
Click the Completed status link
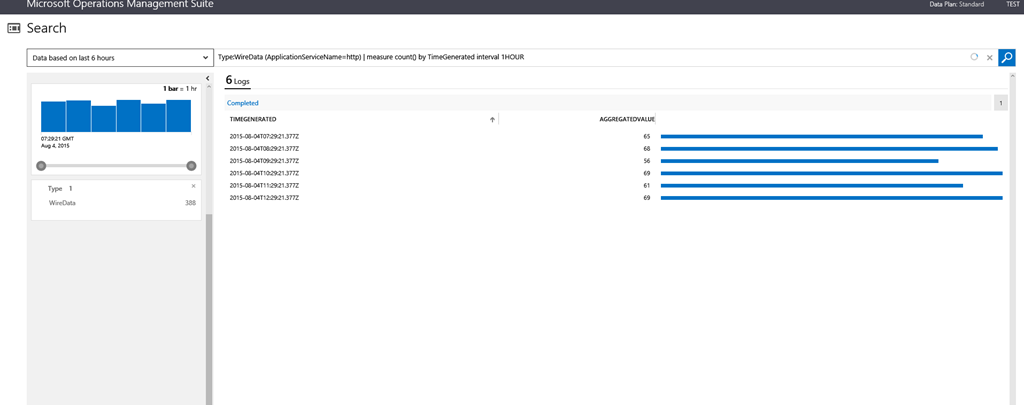pos(243,103)
